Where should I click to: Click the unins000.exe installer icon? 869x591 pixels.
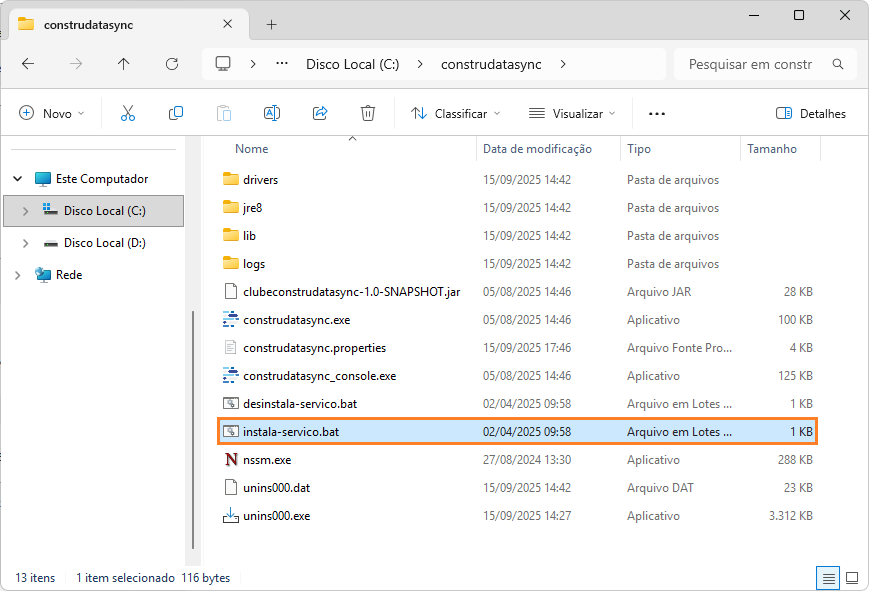tap(231, 516)
